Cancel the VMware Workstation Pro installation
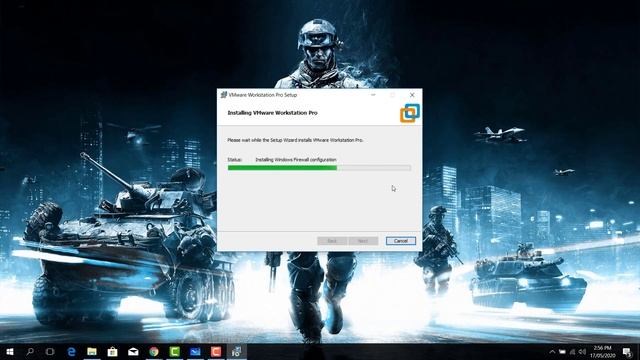This screenshot has height=360, width=640. pyautogui.click(x=400, y=241)
